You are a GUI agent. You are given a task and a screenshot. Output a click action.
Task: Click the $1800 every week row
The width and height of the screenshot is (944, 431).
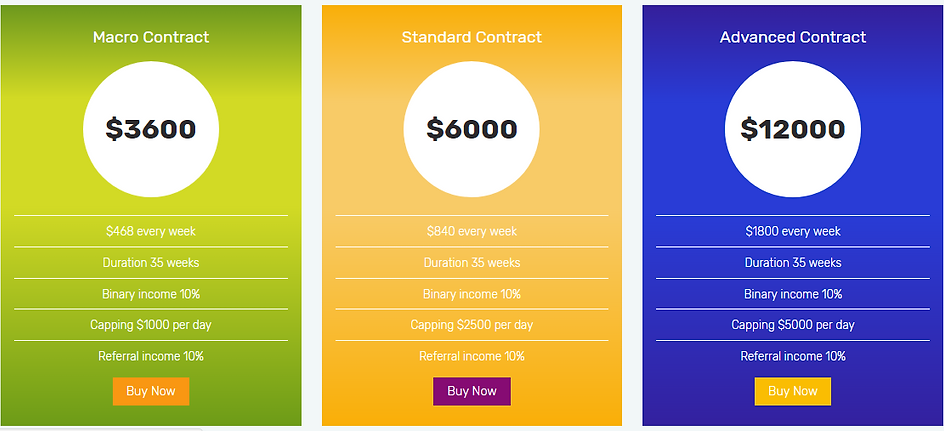[x=793, y=231]
